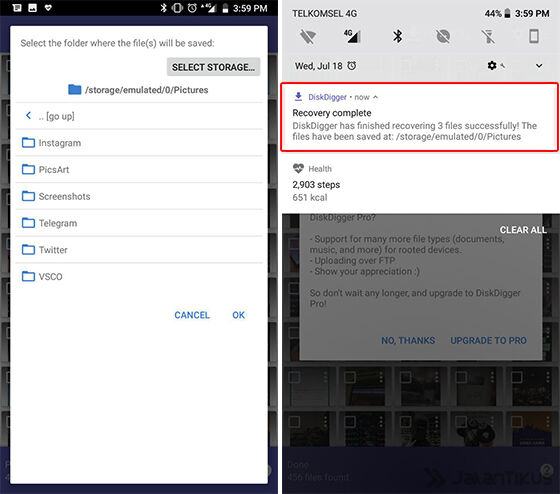Open the Telegram folder
Viewport: 560px width, 494px height.
(x=139, y=223)
